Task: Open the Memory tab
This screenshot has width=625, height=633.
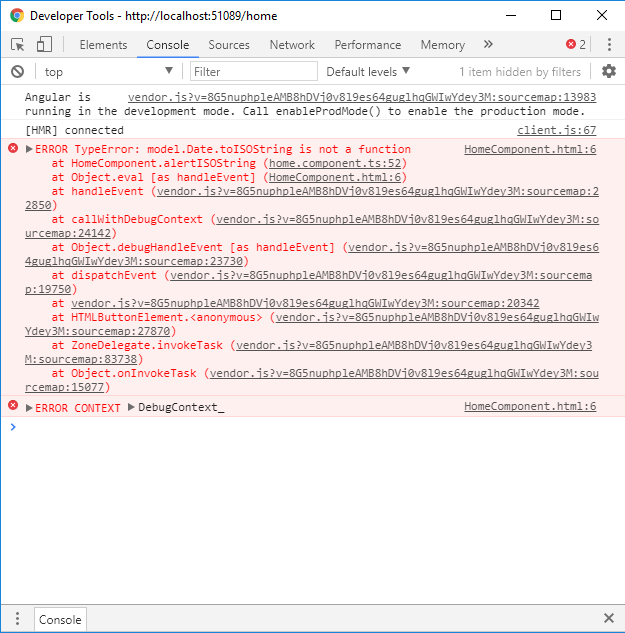Action: (x=443, y=45)
